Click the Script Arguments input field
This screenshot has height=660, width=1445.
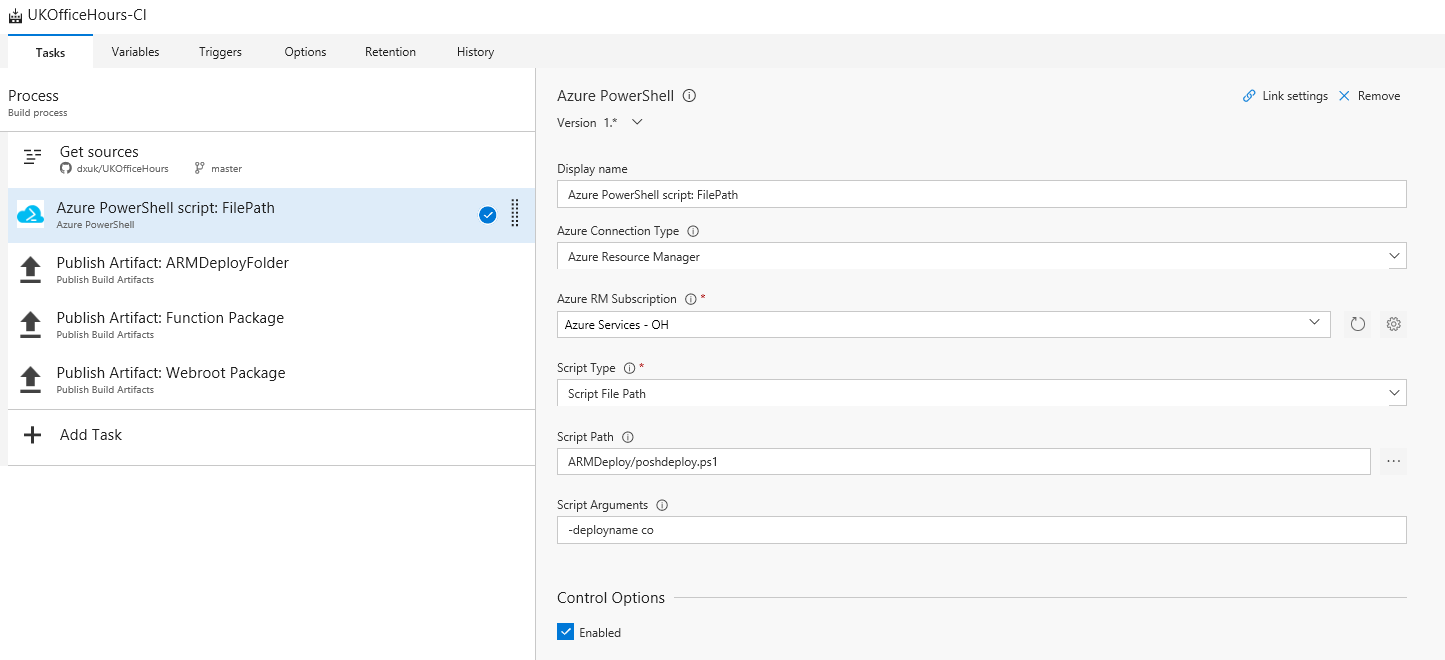[982, 530]
